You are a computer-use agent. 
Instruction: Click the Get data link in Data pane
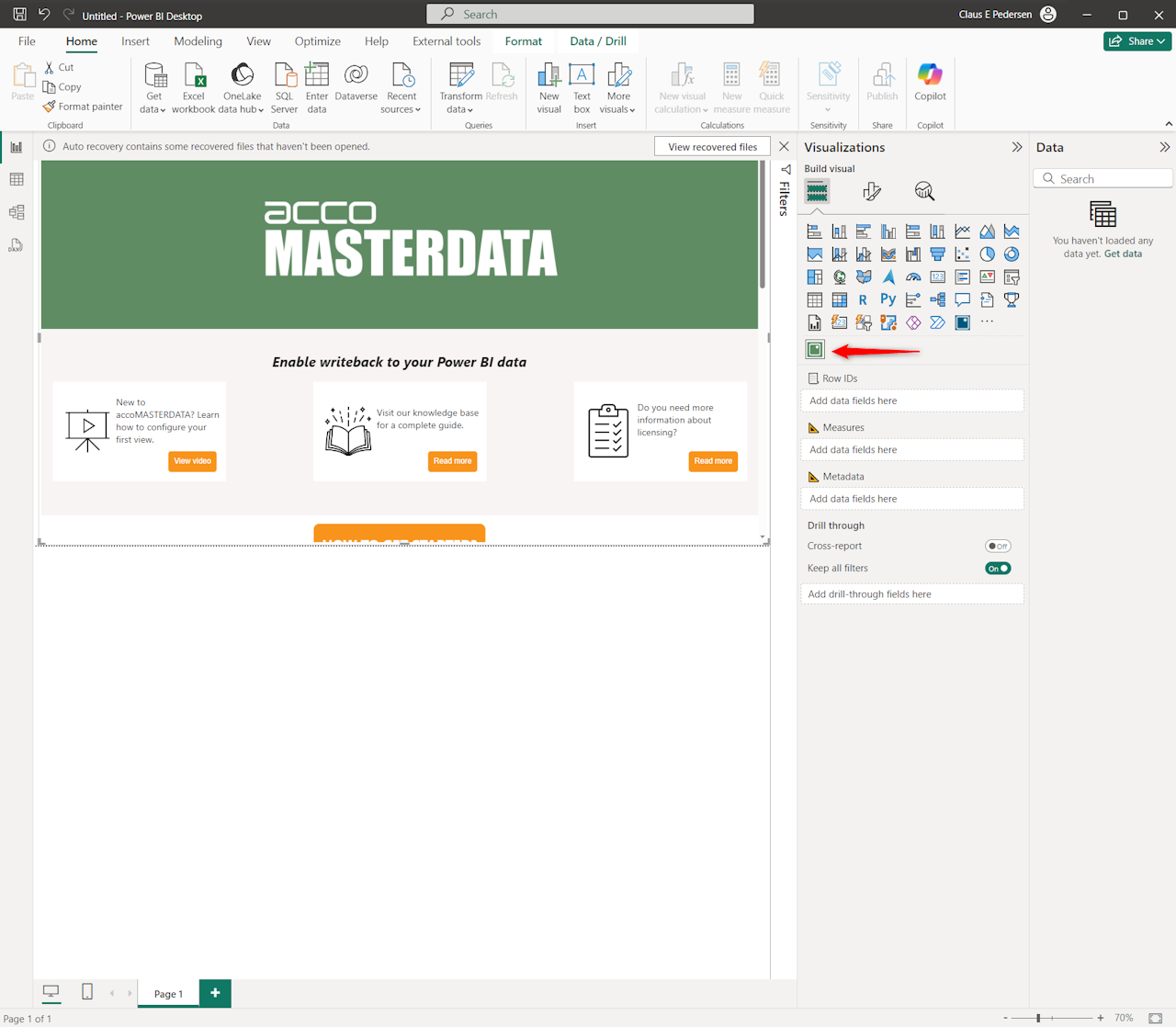[x=1123, y=254]
